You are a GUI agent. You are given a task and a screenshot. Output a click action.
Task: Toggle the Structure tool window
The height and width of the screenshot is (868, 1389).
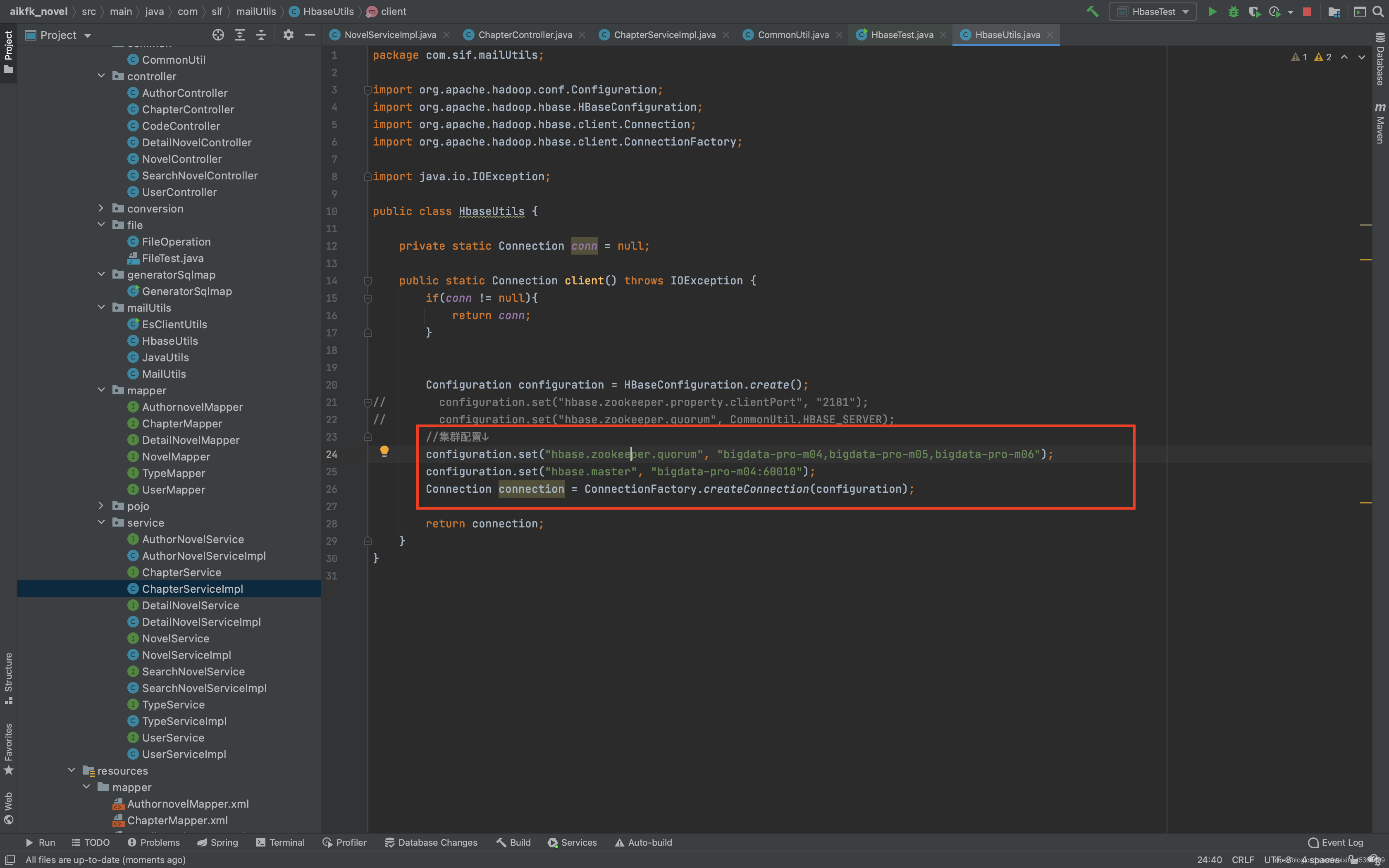coord(8,677)
